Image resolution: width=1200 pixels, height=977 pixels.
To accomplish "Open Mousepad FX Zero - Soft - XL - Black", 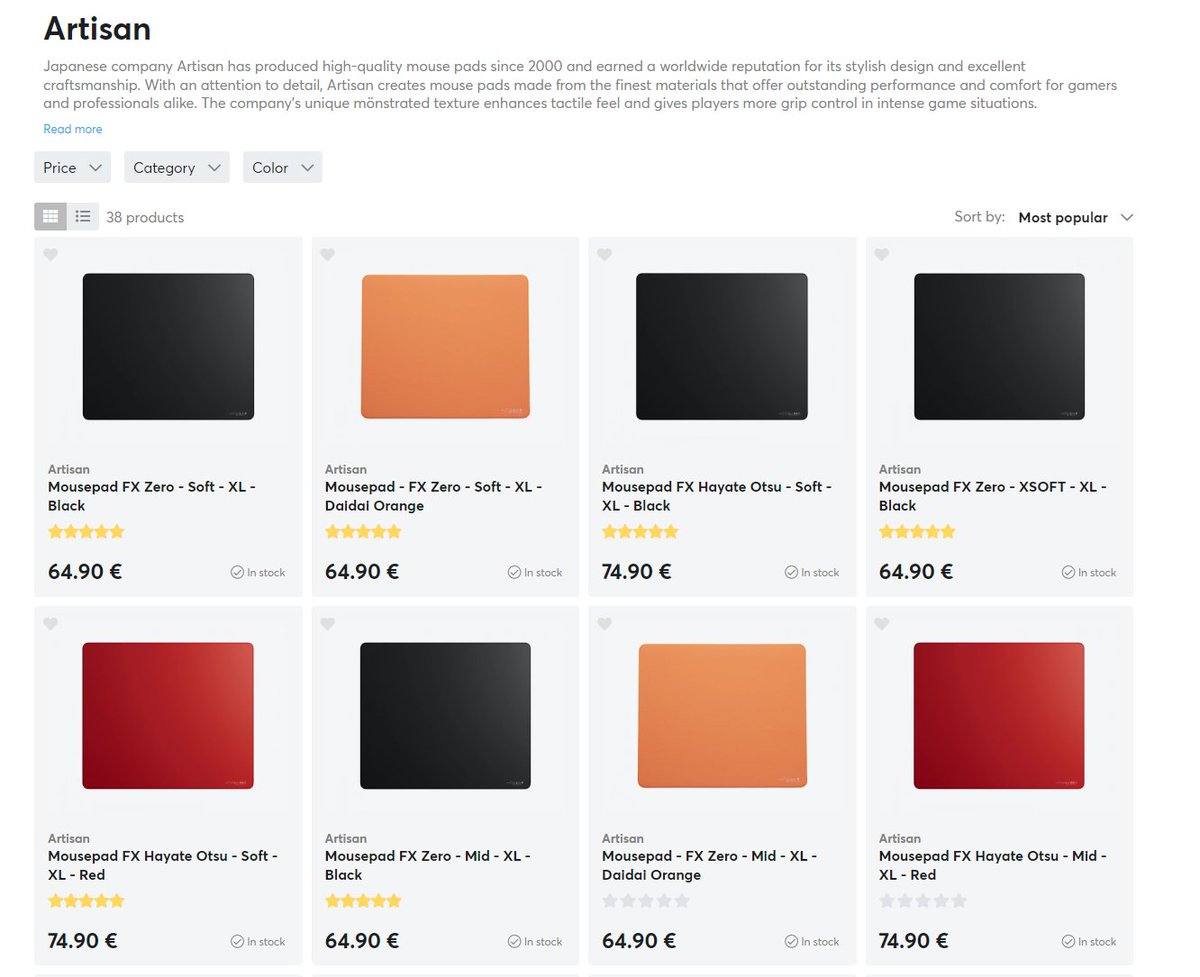I will click(x=152, y=496).
